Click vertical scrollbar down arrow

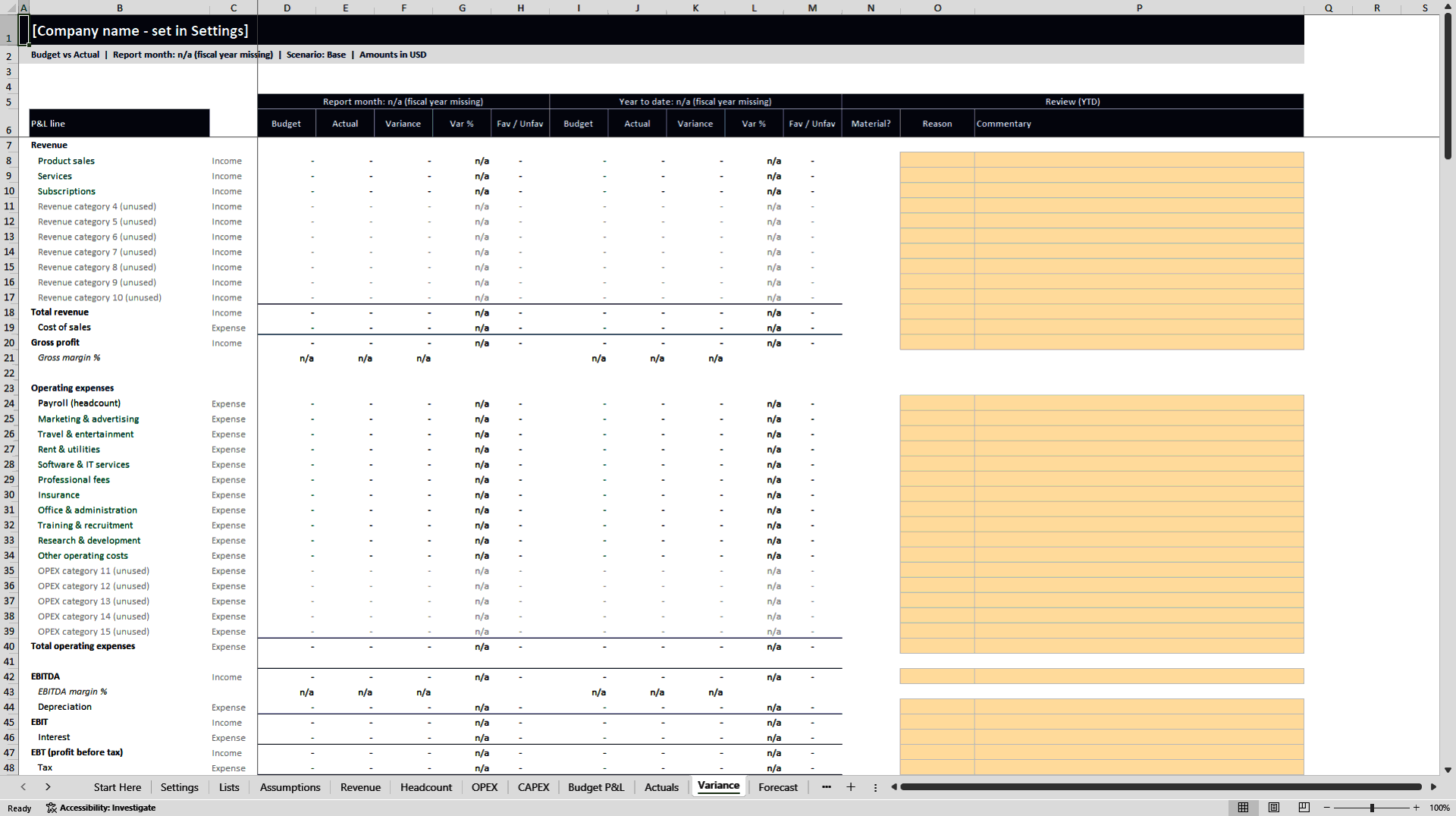[1448, 770]
